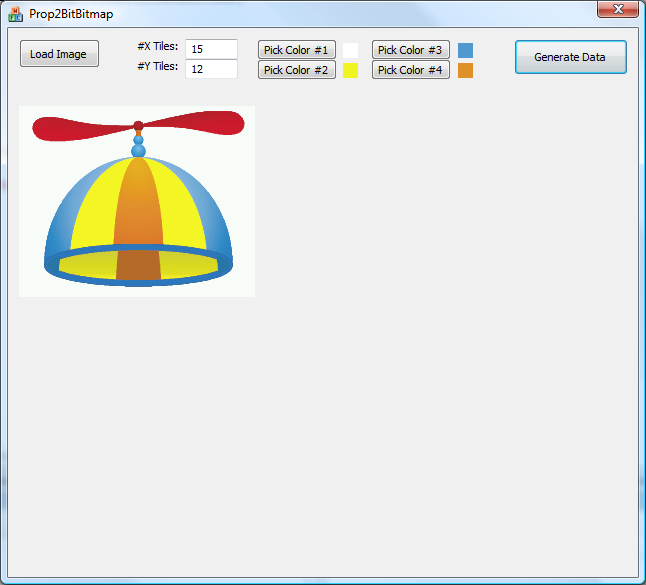Select the yellow color #2 swatch
The image size is (646, 585).
pyautogui.click(x=350, y=70)
